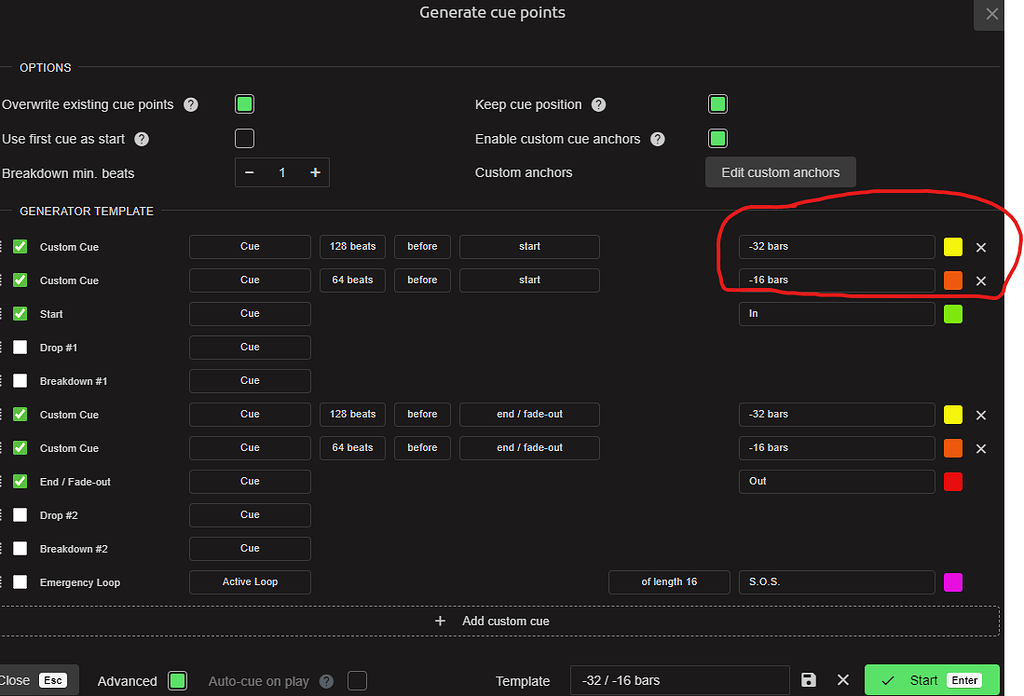Image resolution: width=1024 pixels, height=696 pixels.
Task: Change the yellow color of the -32 bars cue
Action: pos(952,247)
